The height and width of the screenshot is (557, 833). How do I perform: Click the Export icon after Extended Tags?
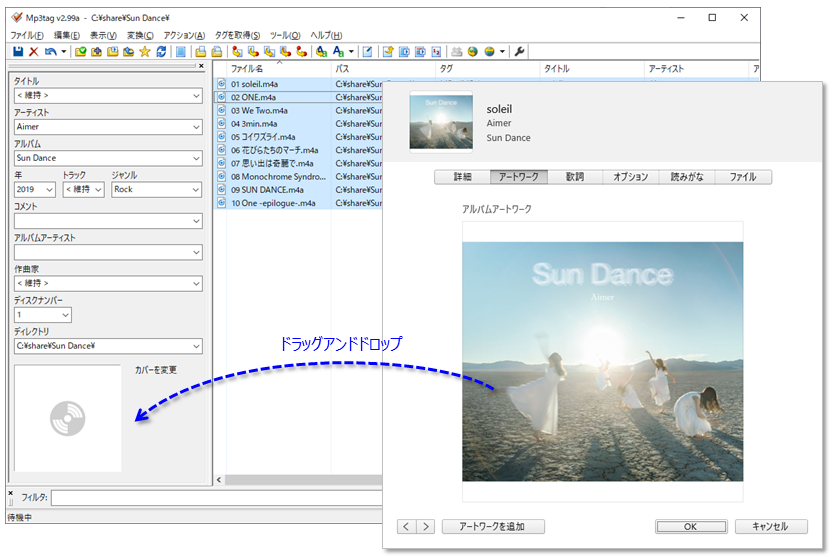pyautogui.click(x=388, y=52)
